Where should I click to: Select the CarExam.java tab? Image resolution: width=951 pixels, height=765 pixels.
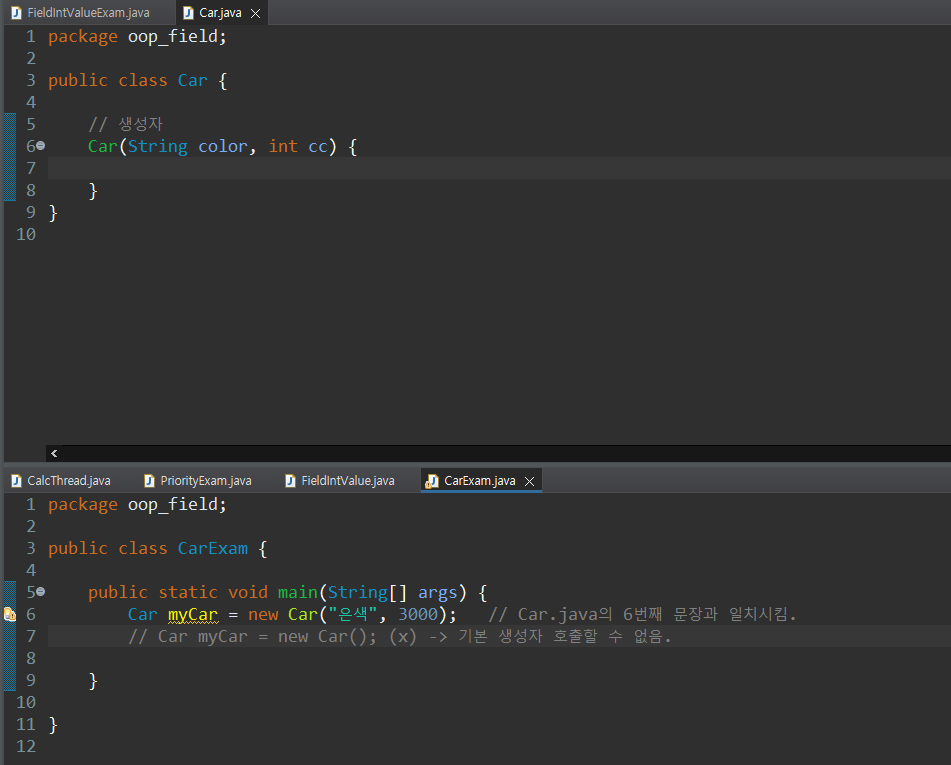[479, 480]
